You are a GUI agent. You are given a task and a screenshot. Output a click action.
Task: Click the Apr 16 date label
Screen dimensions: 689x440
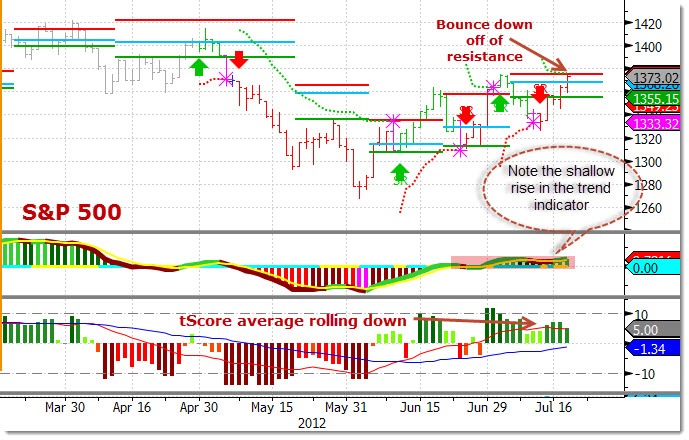132,407
